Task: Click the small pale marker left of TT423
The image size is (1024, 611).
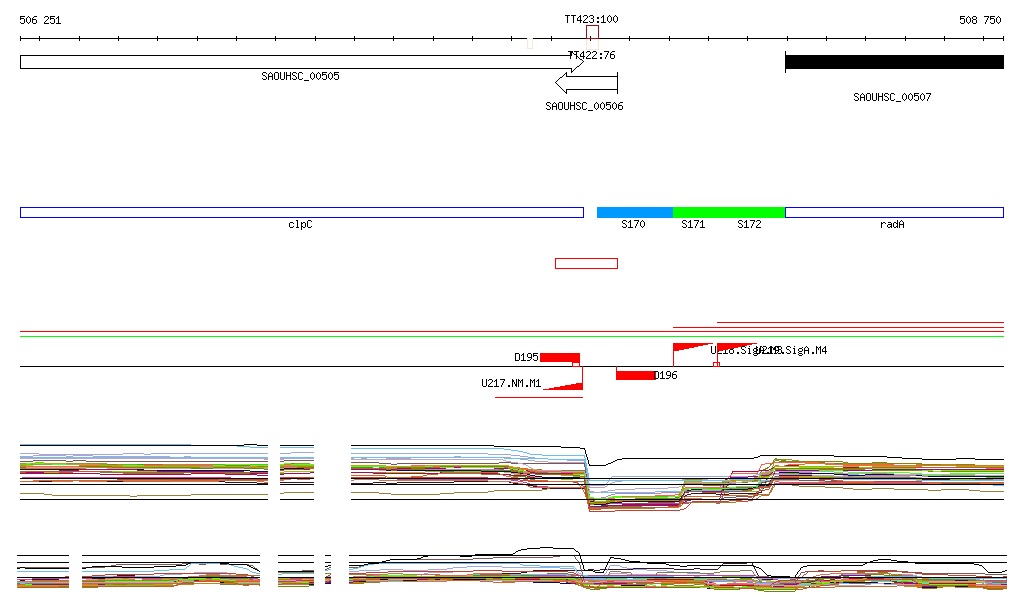Action: click(x=529, y=42)
